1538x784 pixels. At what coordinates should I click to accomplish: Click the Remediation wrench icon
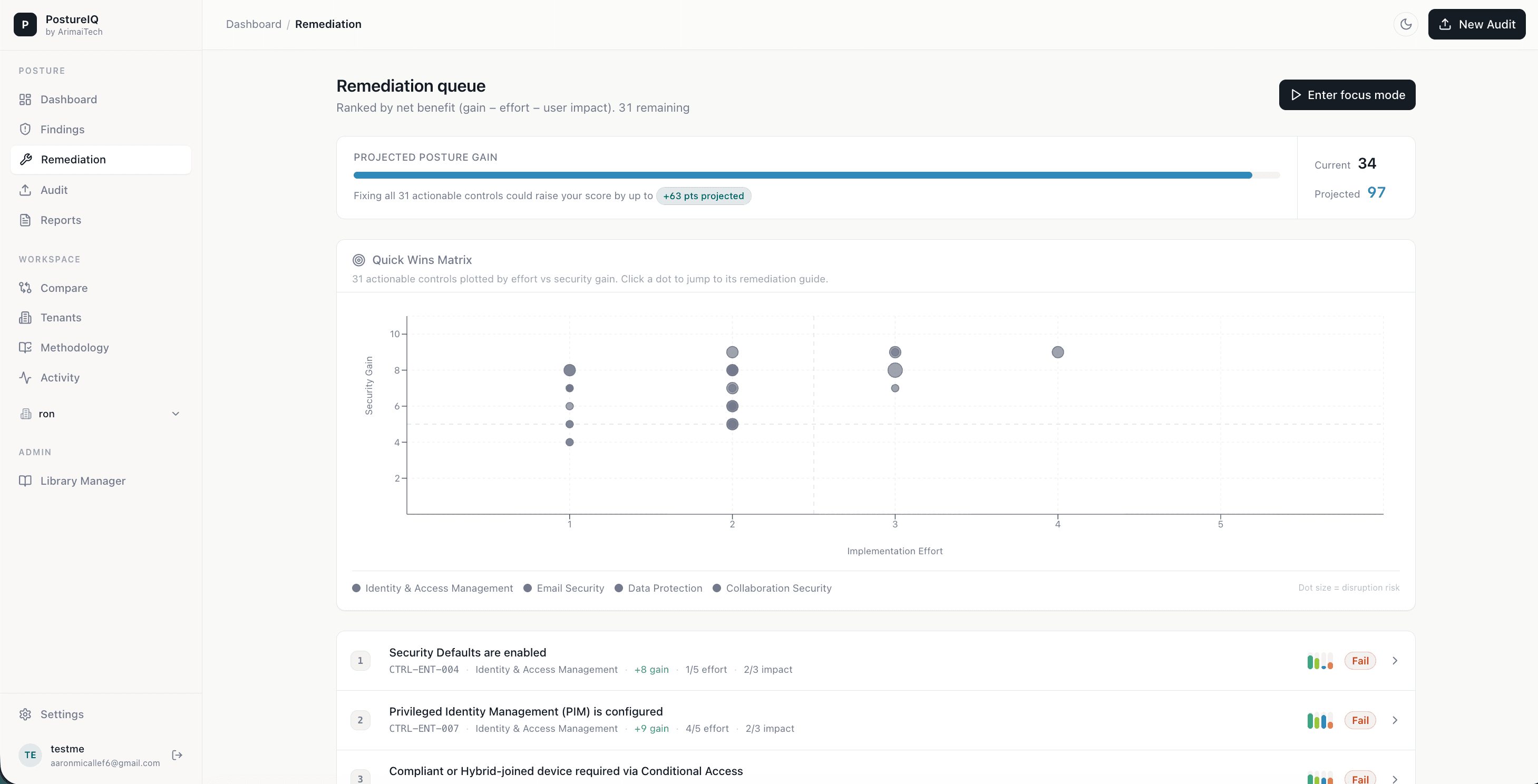(26, 159)
